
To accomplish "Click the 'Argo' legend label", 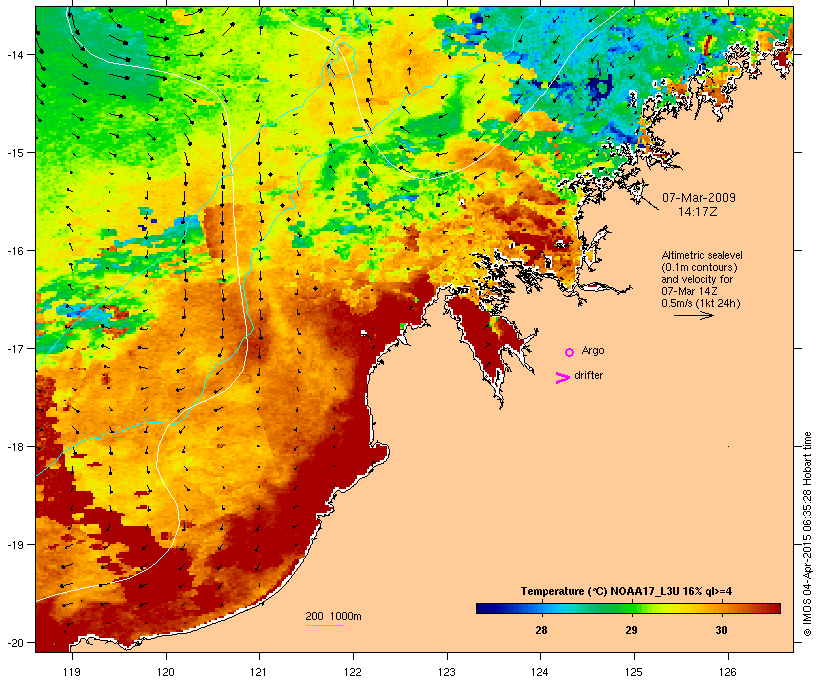I will click(593, 350).
